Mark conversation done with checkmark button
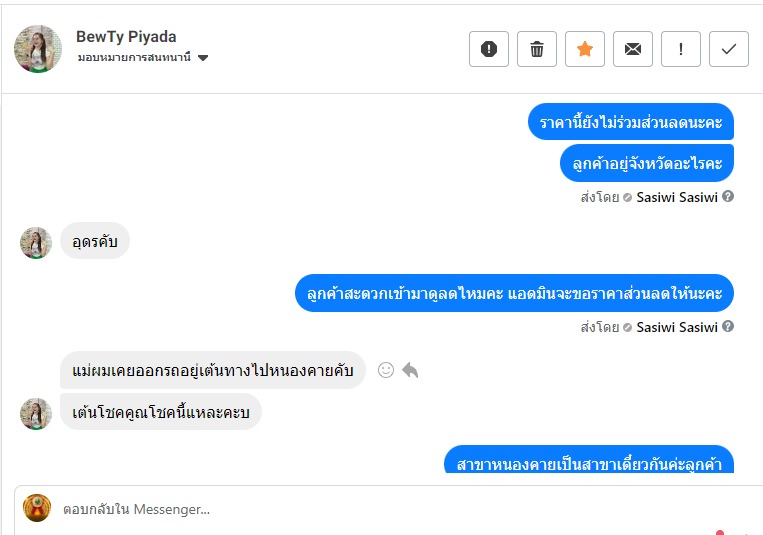Screen dimensions: 763x535 [x=729, y=49]
